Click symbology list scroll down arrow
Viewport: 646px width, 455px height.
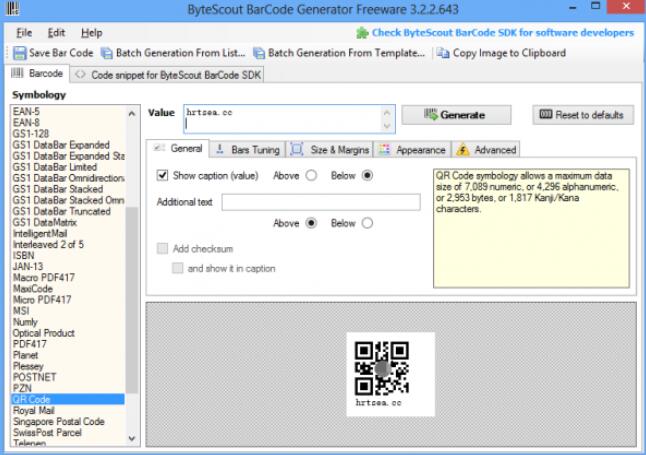coord(132,439)
